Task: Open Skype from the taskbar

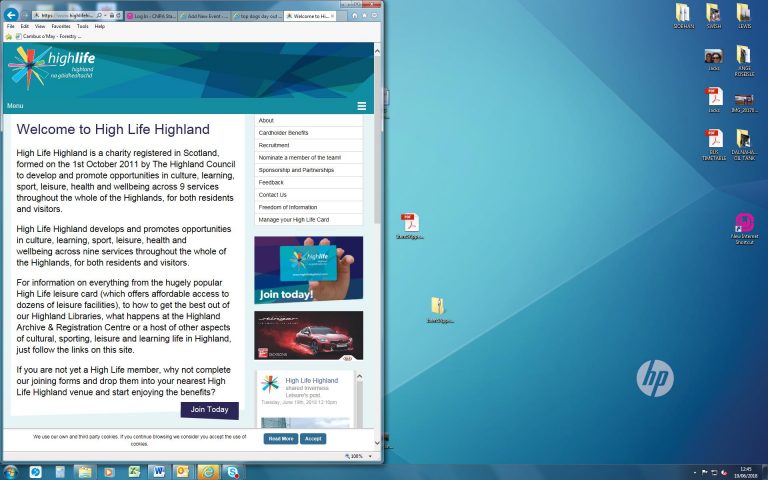Action: coord(232,472)
